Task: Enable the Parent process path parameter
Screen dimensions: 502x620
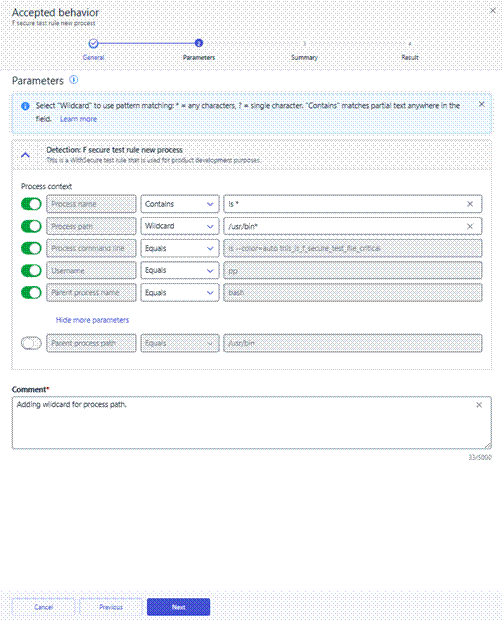Action: pos(31,343)
